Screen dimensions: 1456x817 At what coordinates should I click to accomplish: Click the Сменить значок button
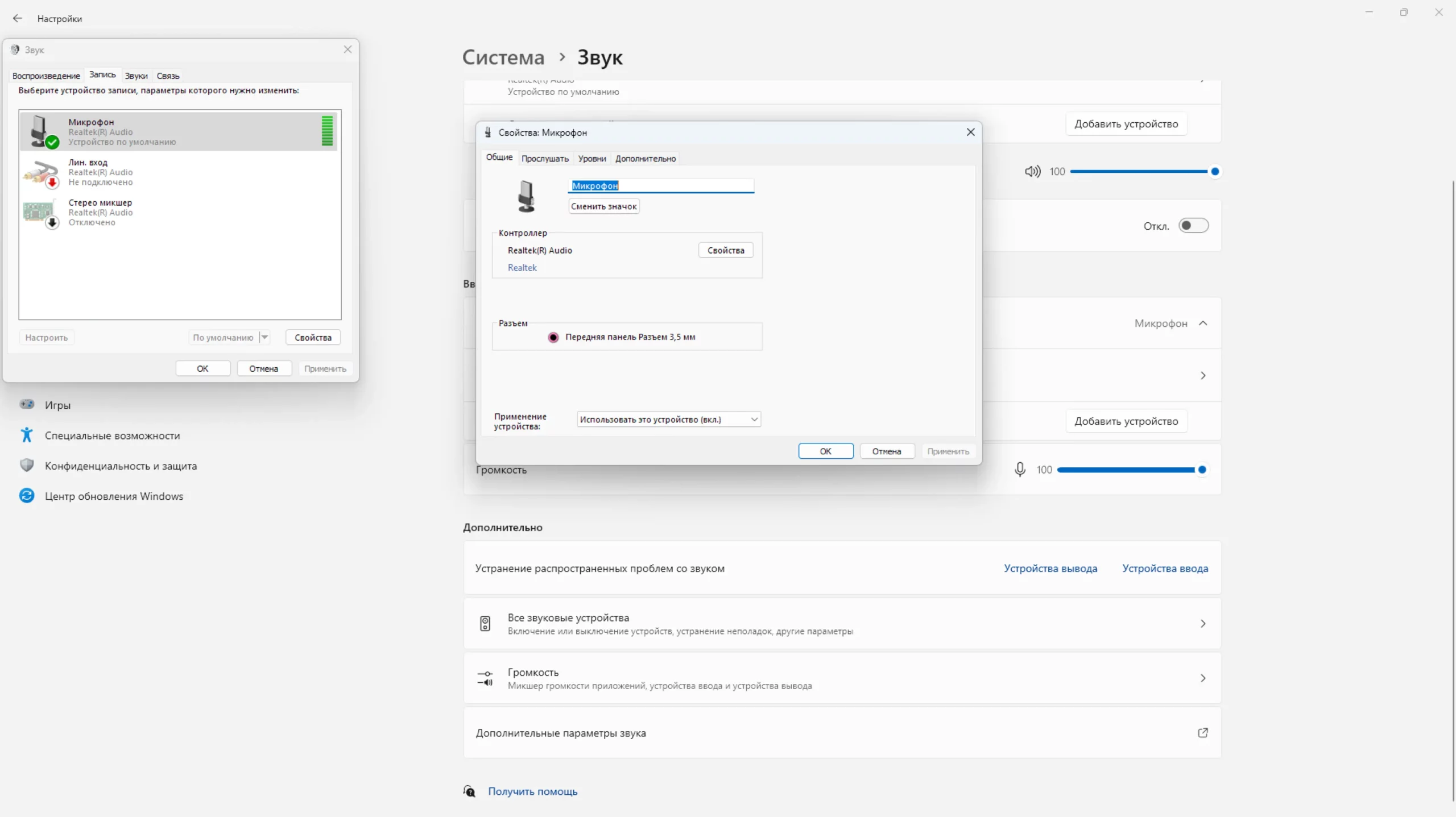pos(603,206)
